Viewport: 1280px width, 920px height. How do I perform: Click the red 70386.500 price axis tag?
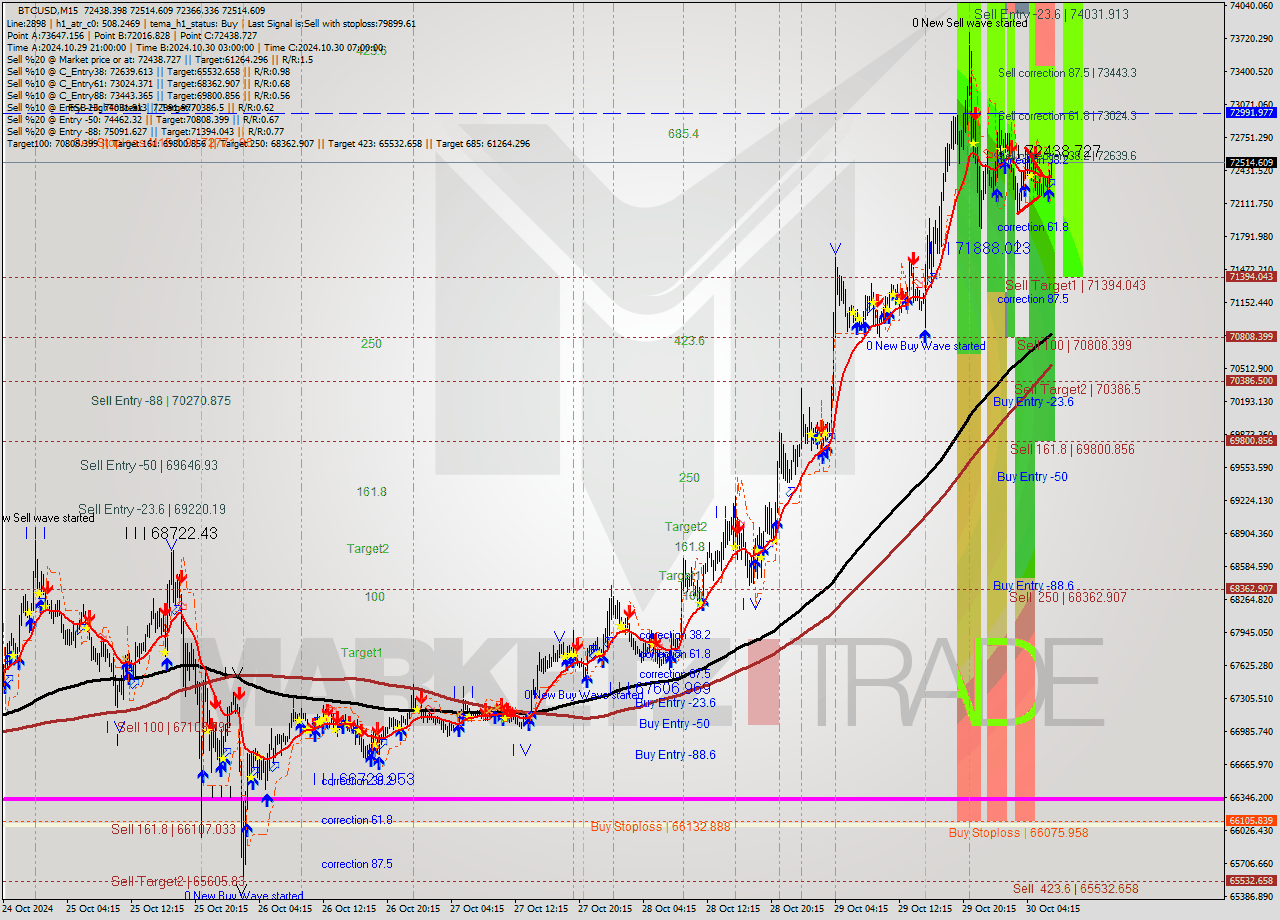point(1251,381)
